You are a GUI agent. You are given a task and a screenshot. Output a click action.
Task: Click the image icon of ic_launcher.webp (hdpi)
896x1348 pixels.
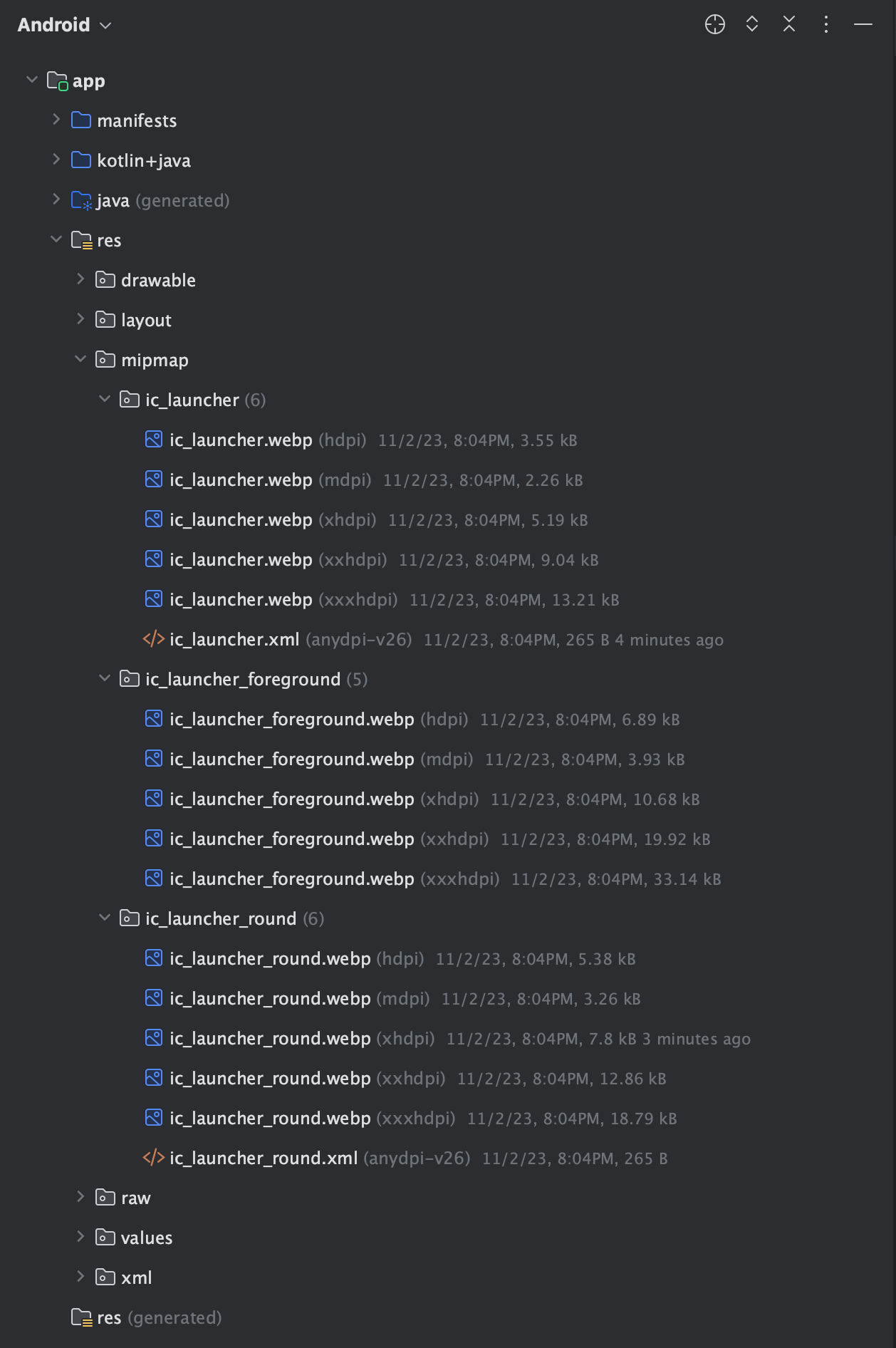coord(154,440)
